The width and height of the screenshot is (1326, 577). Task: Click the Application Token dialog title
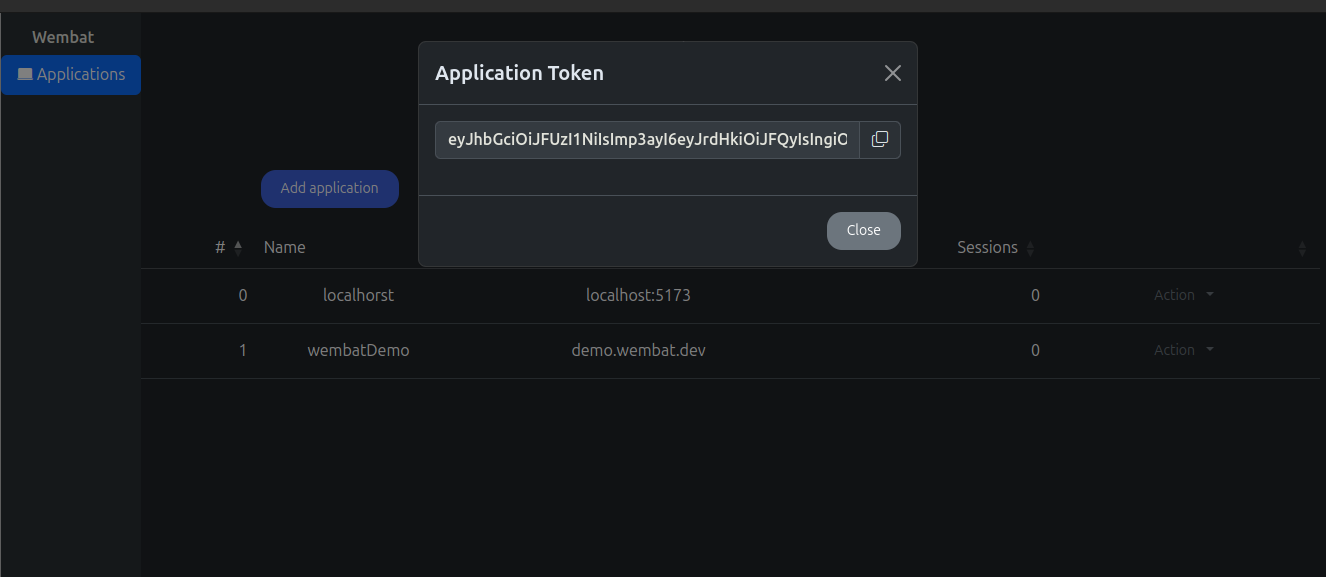coord(519,73)
